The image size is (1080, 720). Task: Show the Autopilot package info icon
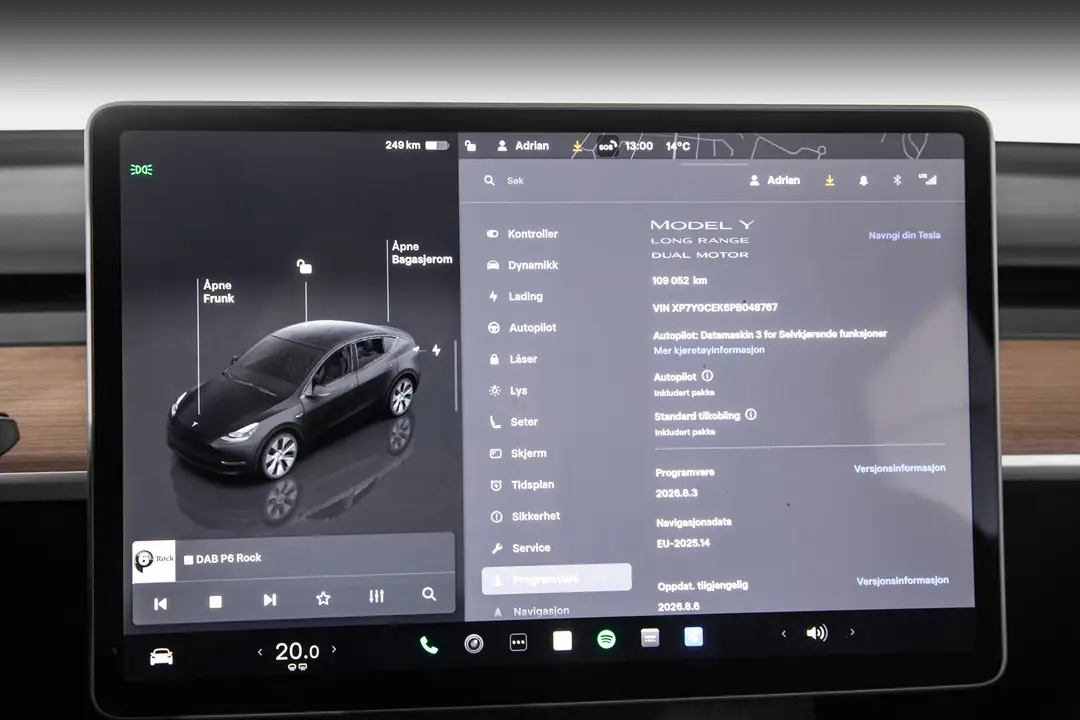tap(707, 376)
